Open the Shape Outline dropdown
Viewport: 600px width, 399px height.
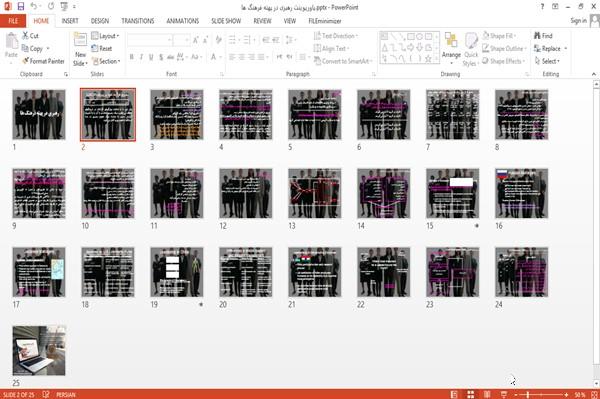[x=504, y=48]
